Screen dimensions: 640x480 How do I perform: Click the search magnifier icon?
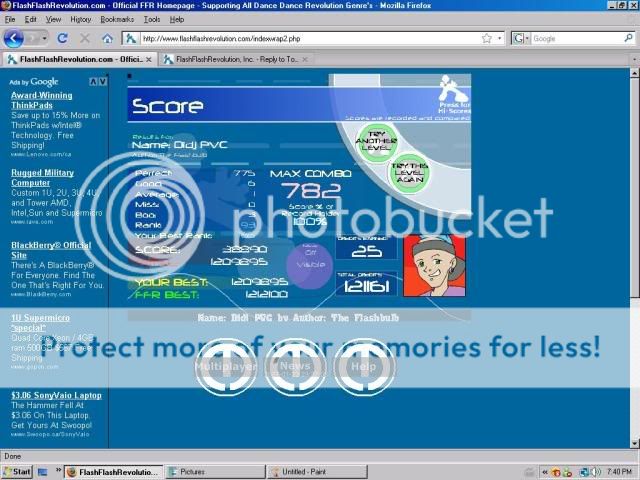click(x=628, y=38)
